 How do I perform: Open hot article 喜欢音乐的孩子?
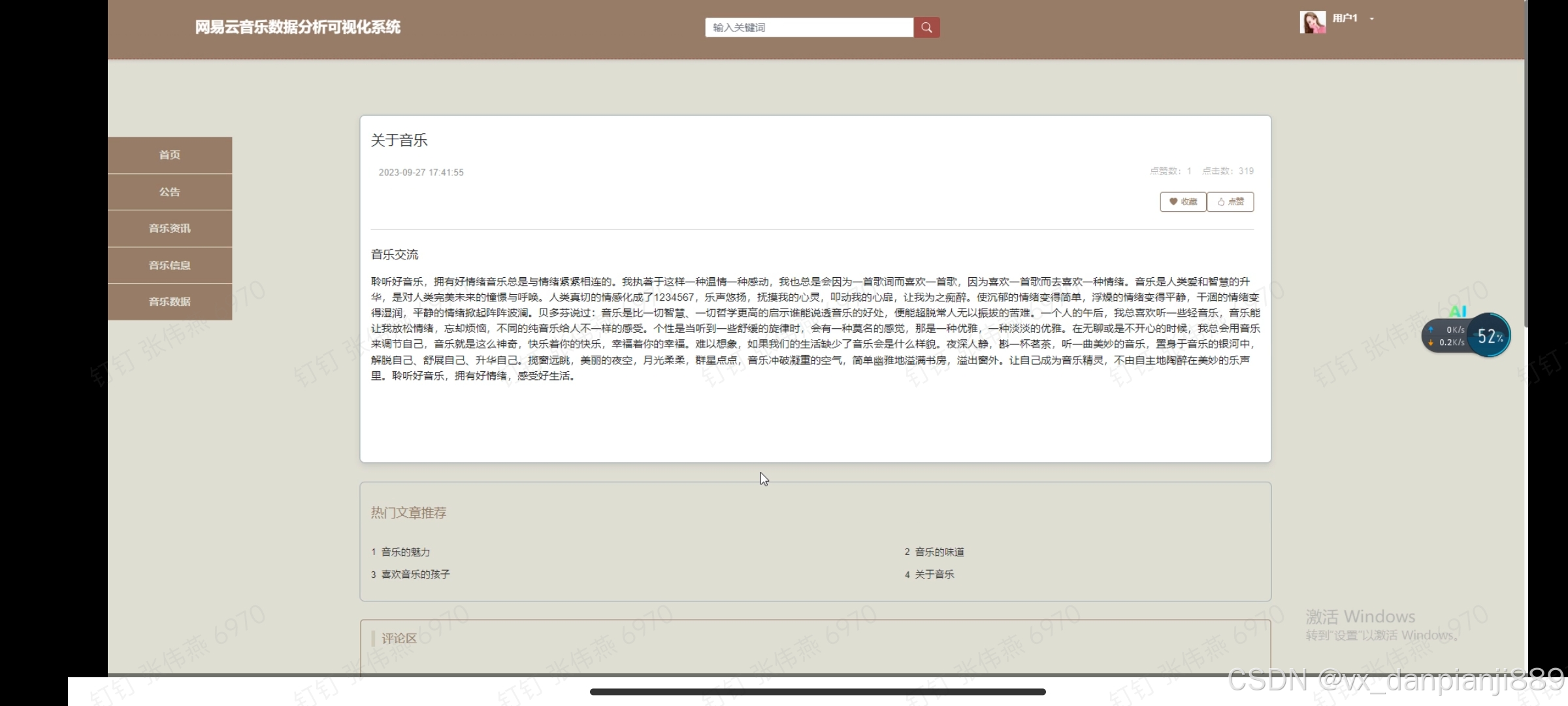pos(416,575)
